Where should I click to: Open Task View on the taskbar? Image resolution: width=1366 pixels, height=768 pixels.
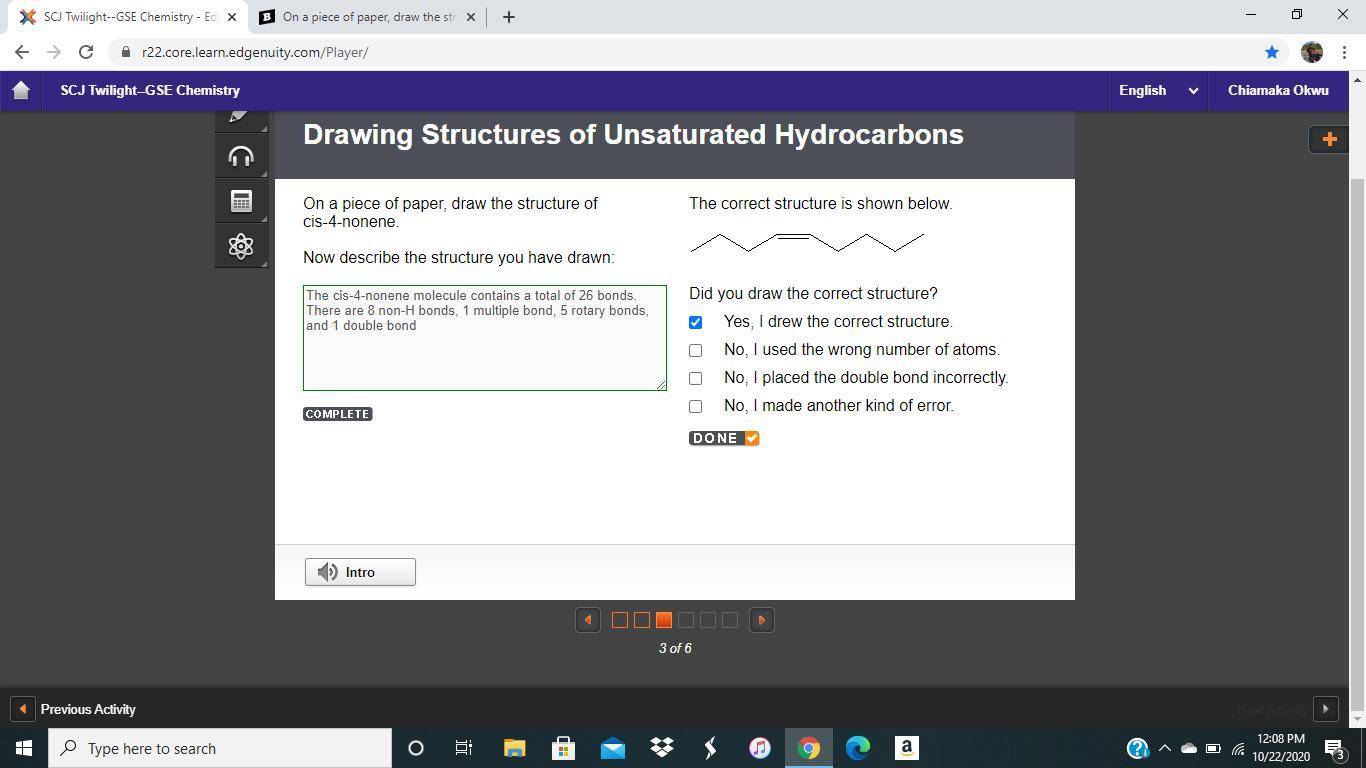point(464,748)
